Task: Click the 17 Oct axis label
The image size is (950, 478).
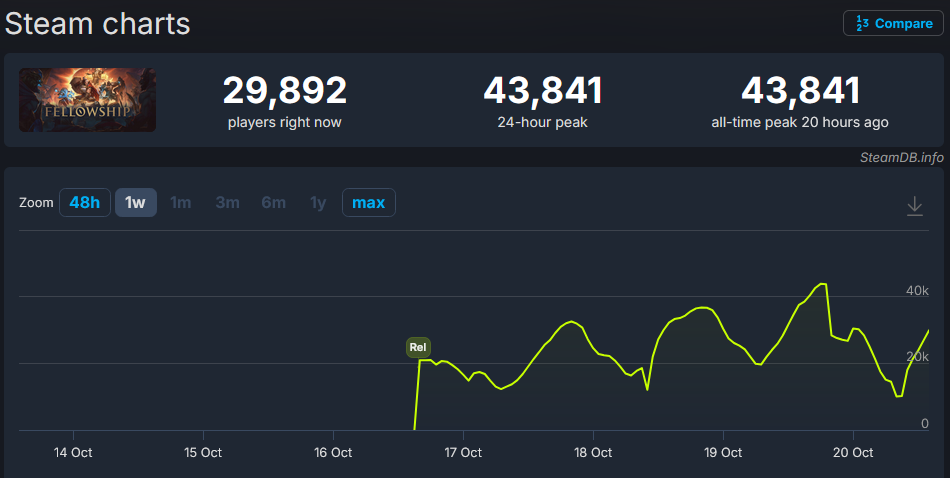Action: point(463,453)
